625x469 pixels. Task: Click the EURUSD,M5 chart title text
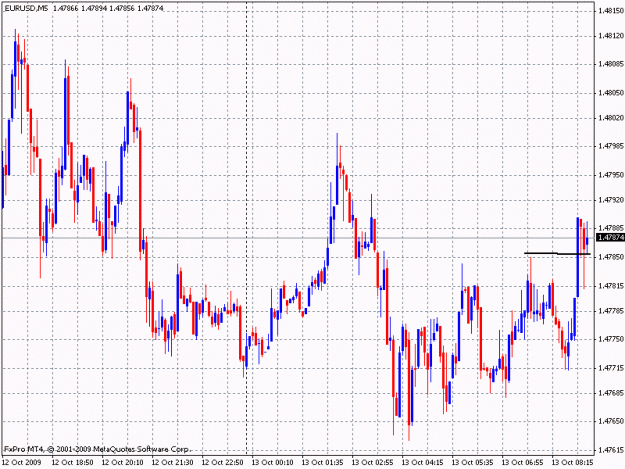(x=26, y=8)
